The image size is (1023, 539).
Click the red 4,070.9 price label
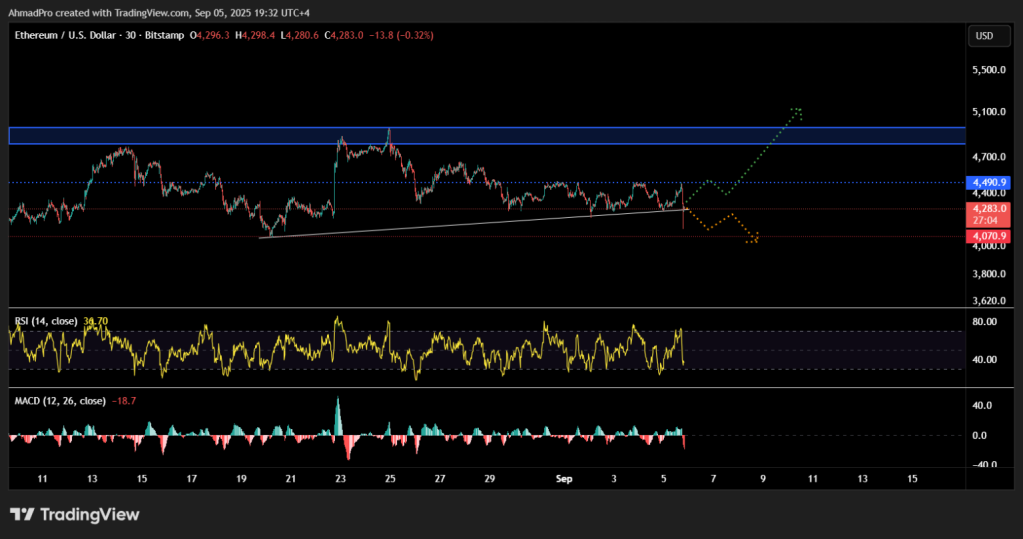989,236
